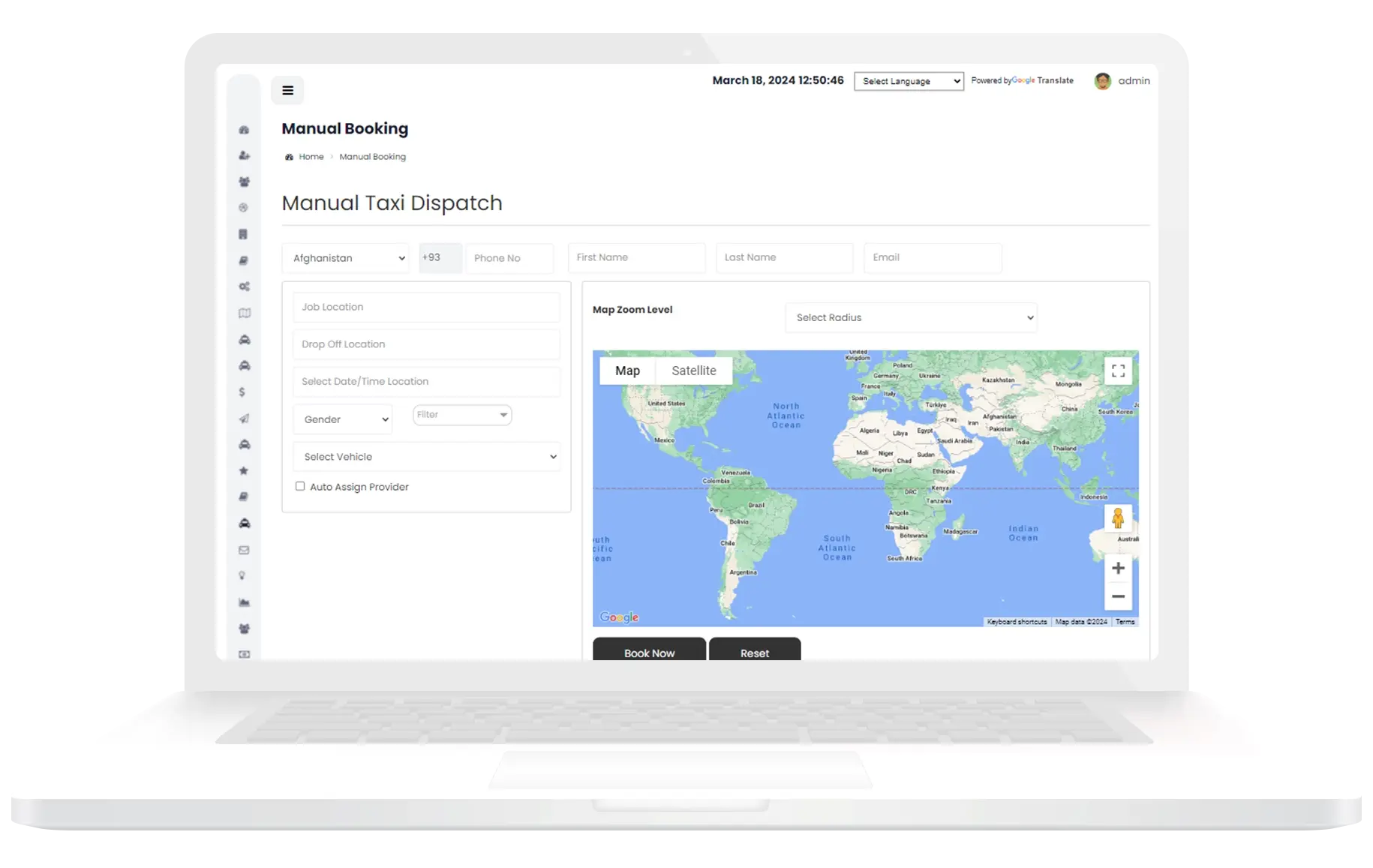Open the dashboard gauge icon in sidebar
Viewport: 1373px width, 868px height.
coord(244,130)
